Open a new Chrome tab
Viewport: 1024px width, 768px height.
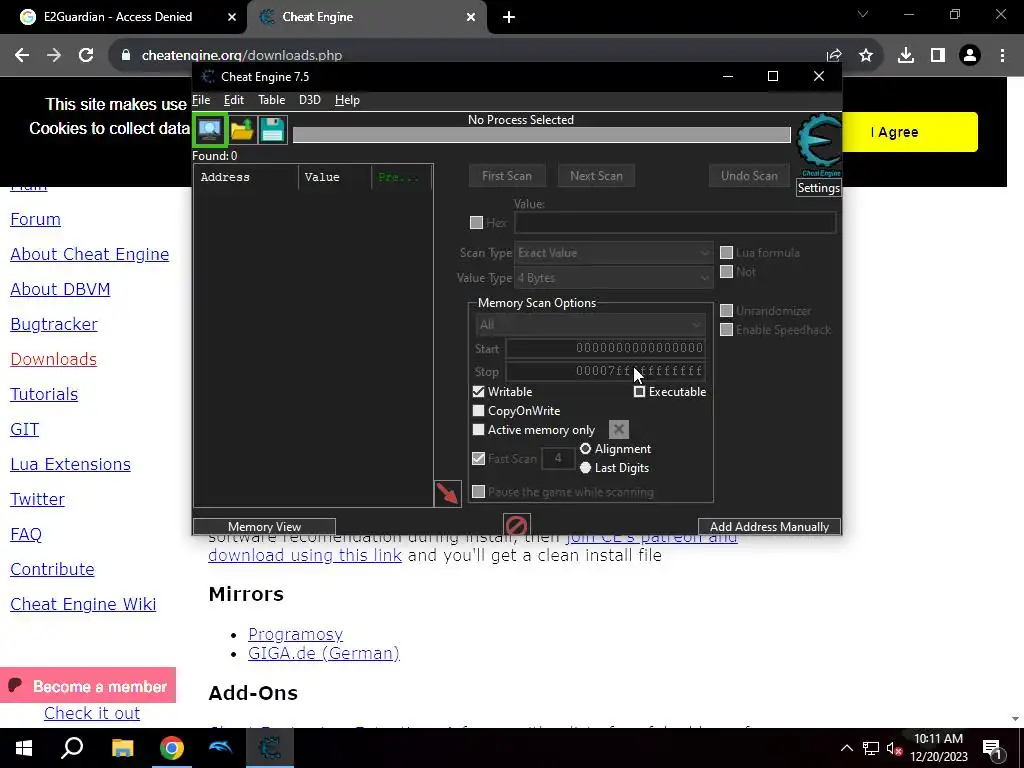pyautogui.click(x=509, y=17)
